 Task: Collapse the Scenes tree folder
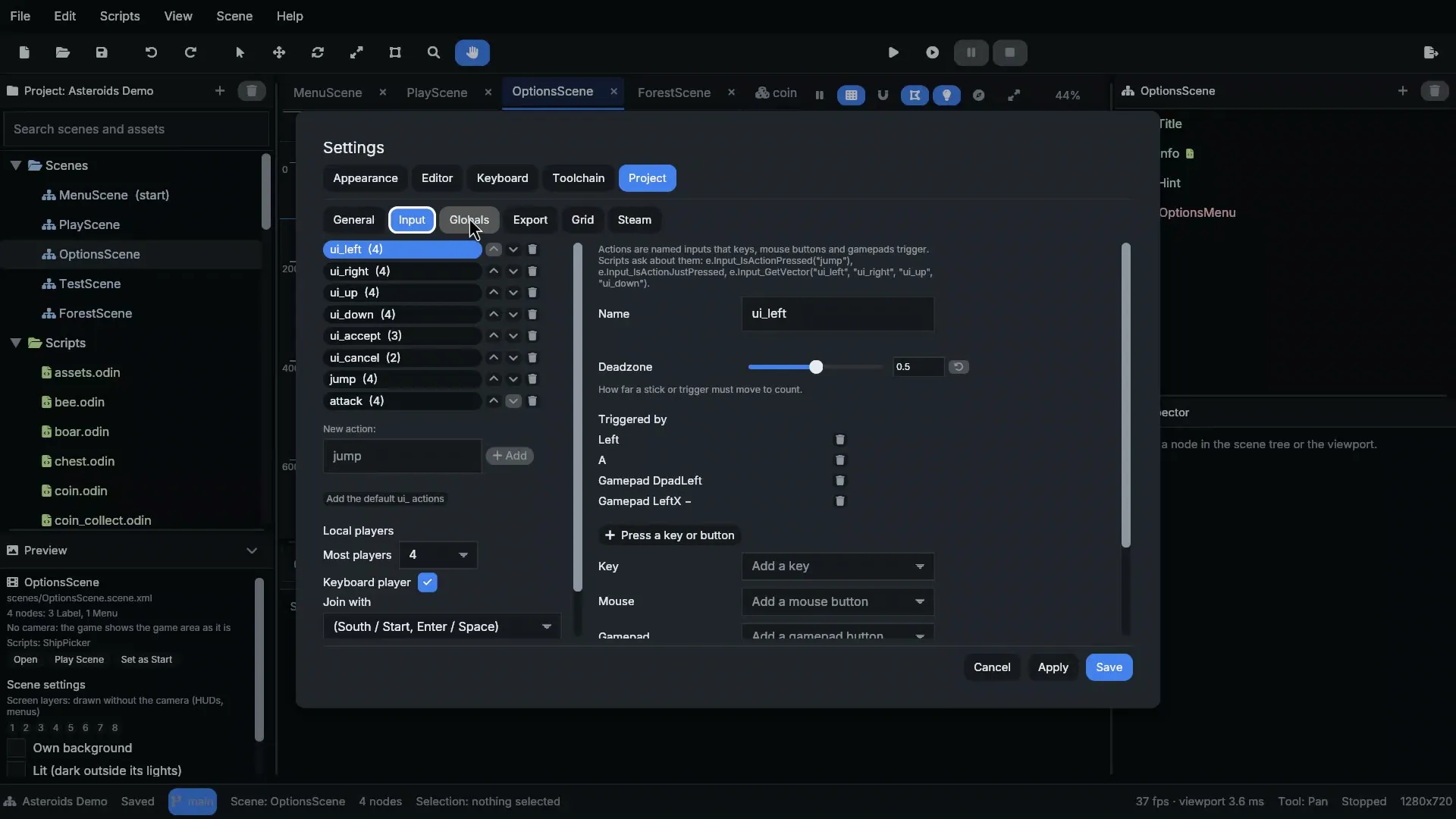point(15,165)
